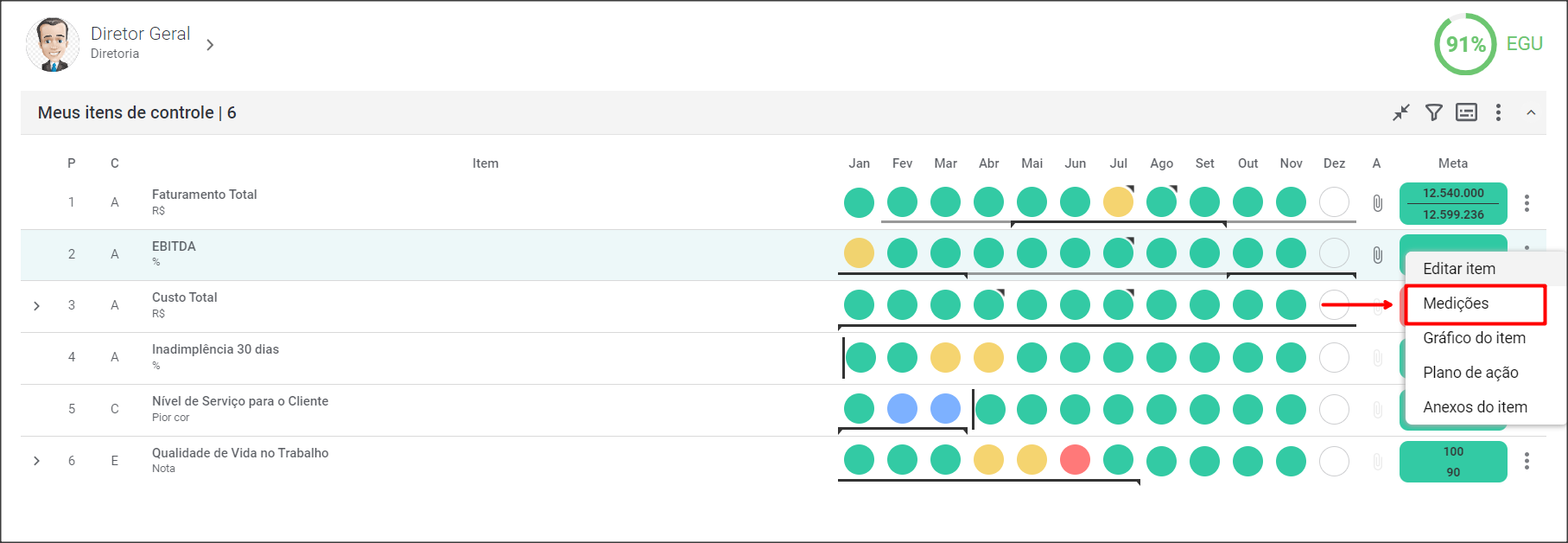The height and width of the screenshot is (543, 1568).
Task: Click Faturamento Total meta value 12.540.000
Action: (x=1453, y=193)
